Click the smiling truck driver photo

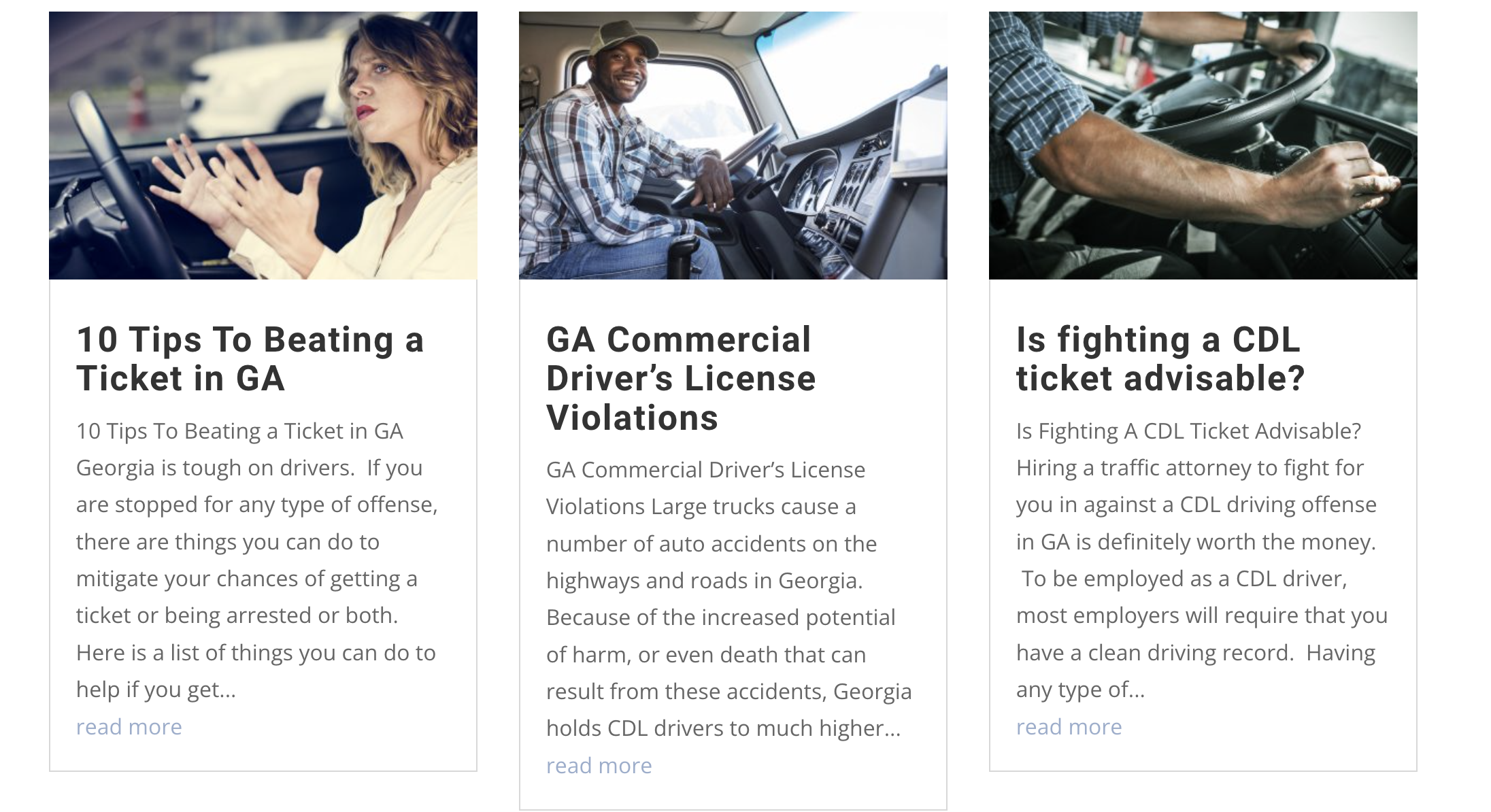click(733, 145)
